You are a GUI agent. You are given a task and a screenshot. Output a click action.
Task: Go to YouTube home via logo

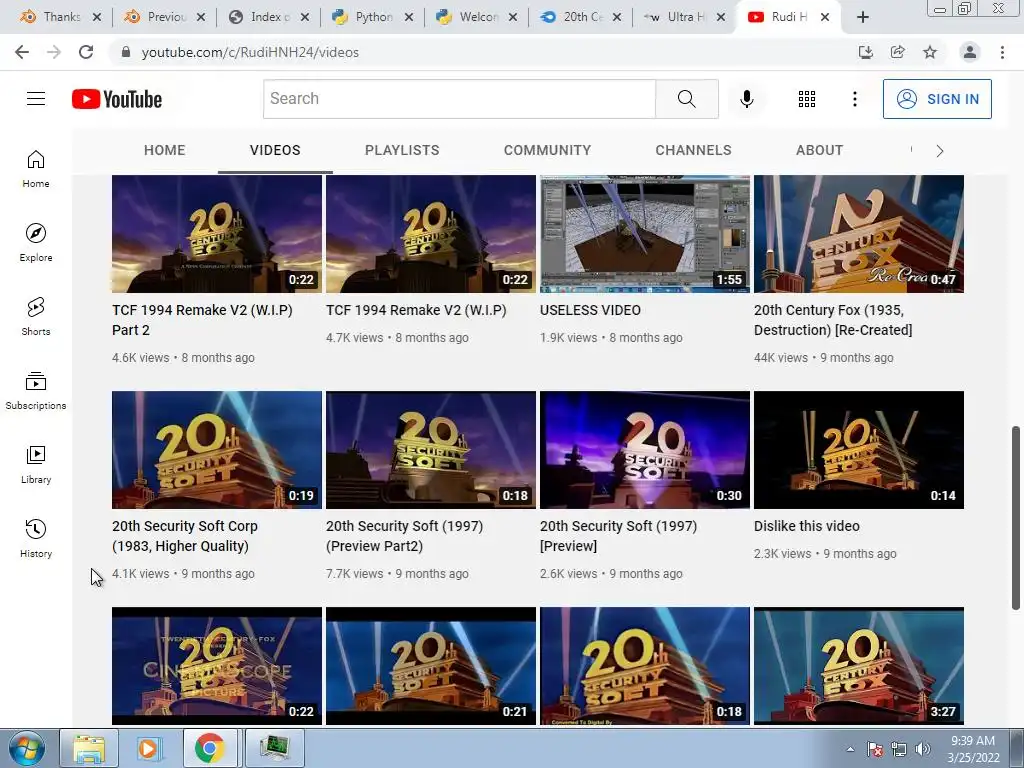coord(117,99)
